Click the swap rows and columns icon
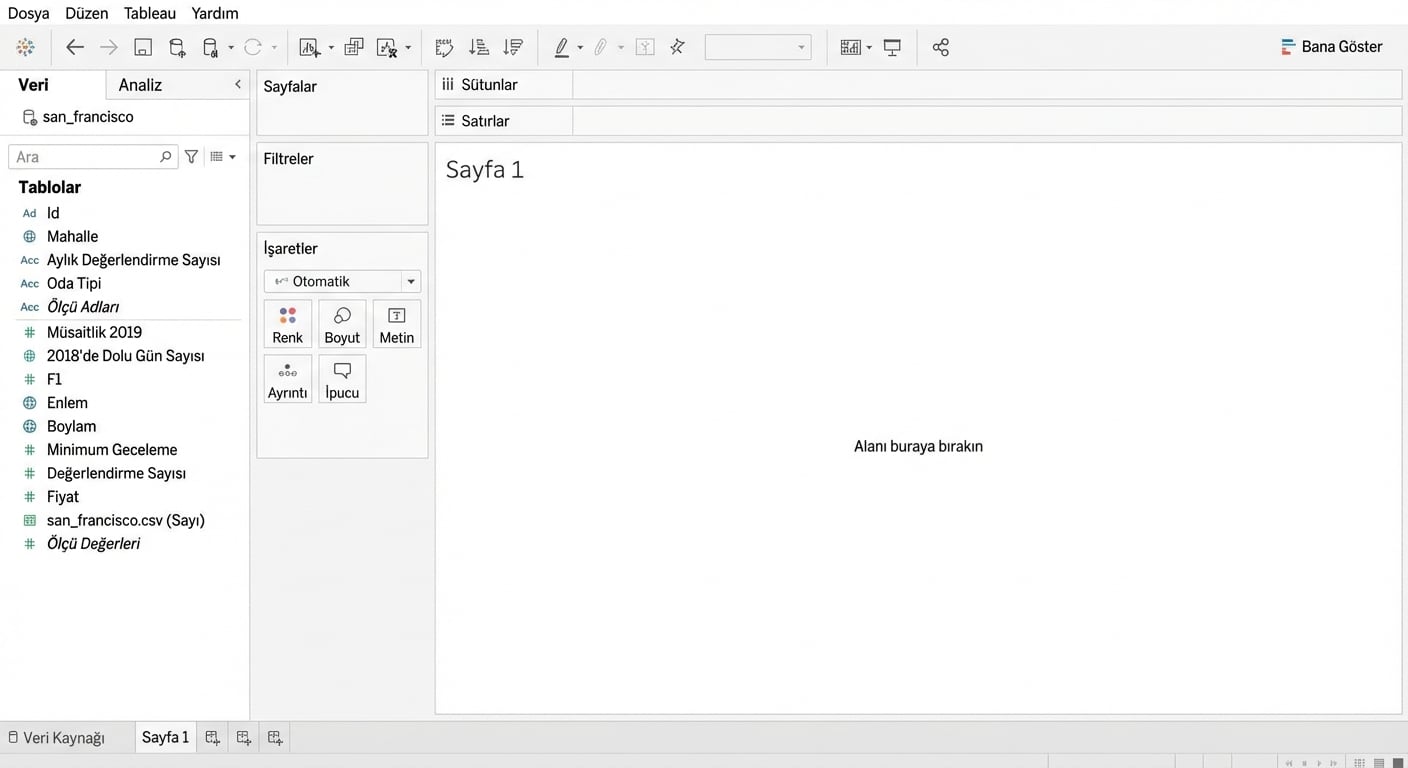 tap(445, 47)
